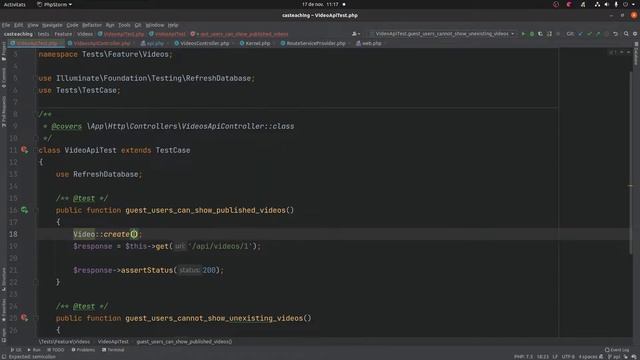Switch to the api.php editor tab
This screenshot has height=360, width=640.
tap(153, 43)
